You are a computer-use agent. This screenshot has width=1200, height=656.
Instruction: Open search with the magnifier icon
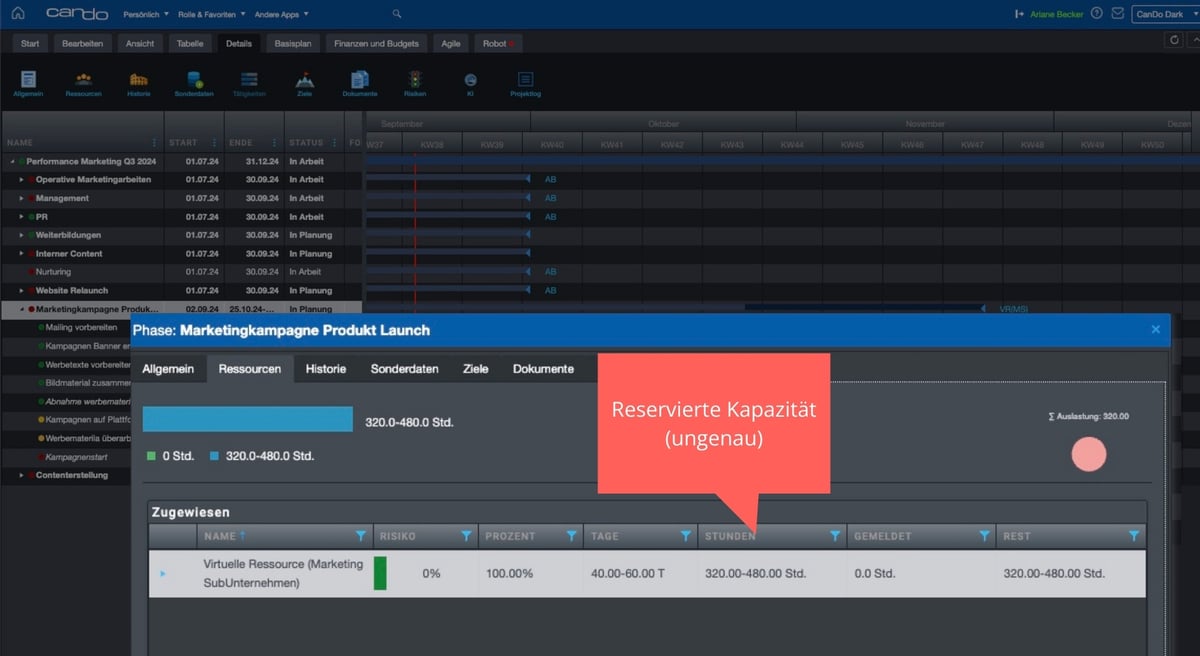point(396,13)
